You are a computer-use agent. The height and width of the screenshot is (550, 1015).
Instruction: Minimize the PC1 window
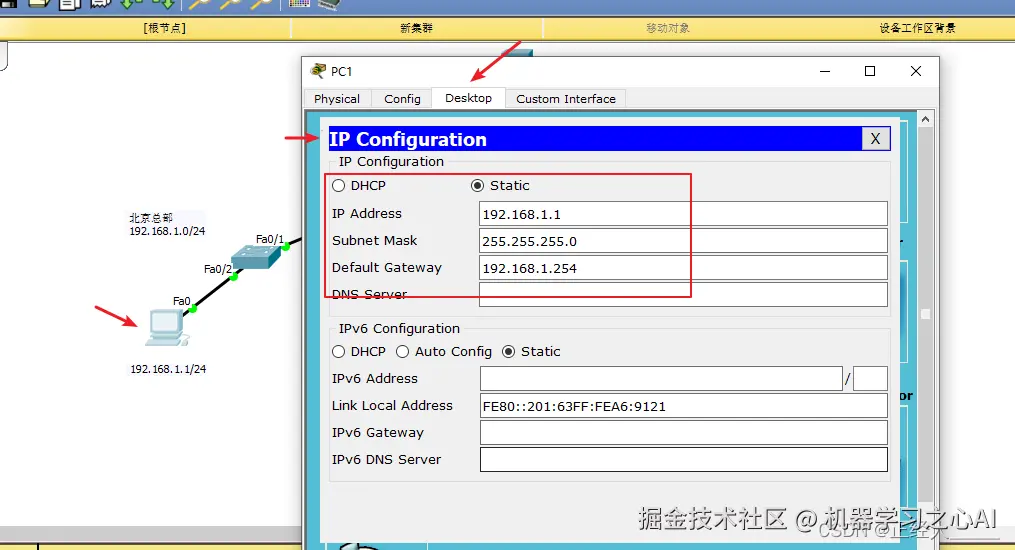[x=825, y=71]
